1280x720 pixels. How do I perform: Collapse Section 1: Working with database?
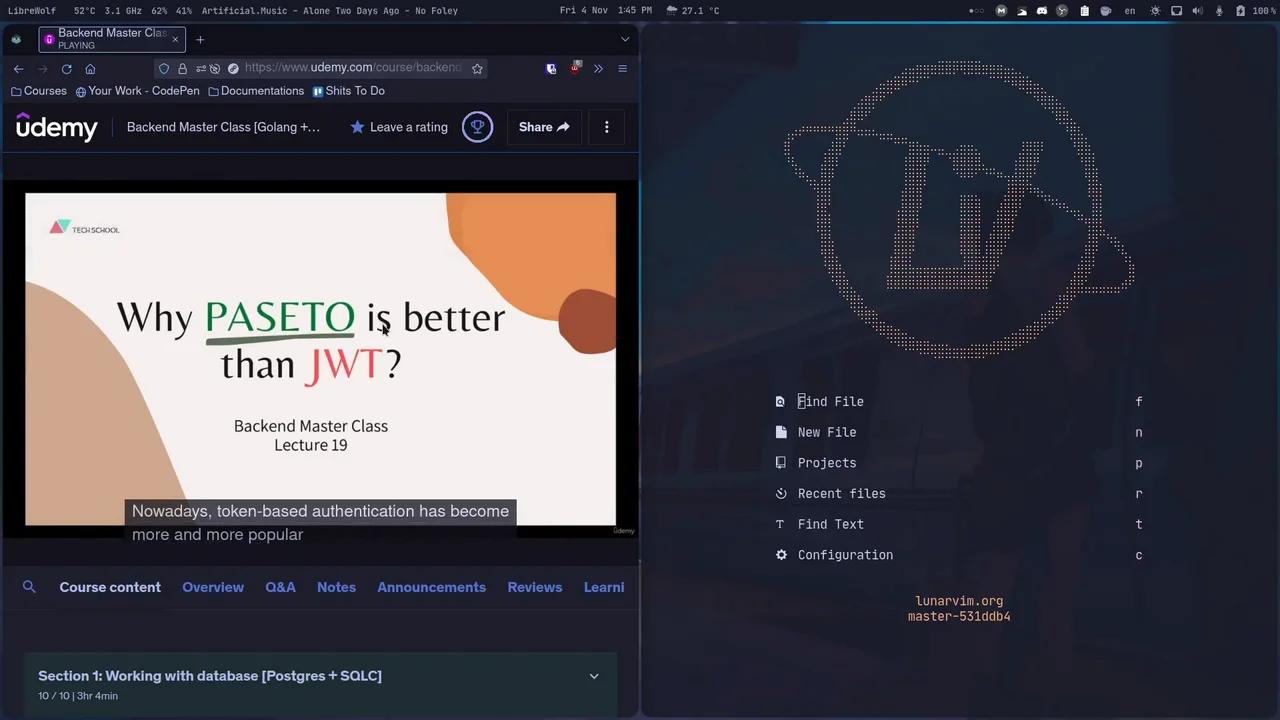(594, 676)
